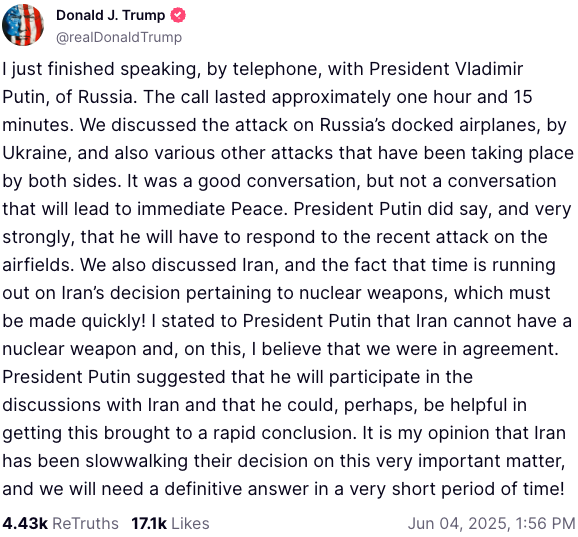Visit the @realDonaldTrump handle link

pos(119,37)
